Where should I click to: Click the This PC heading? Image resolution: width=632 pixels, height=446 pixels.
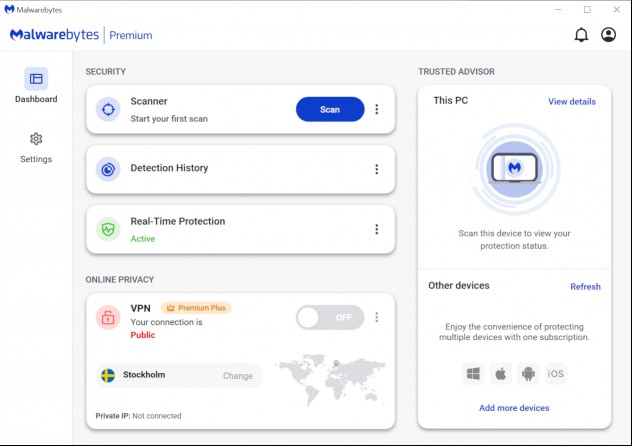450,100
